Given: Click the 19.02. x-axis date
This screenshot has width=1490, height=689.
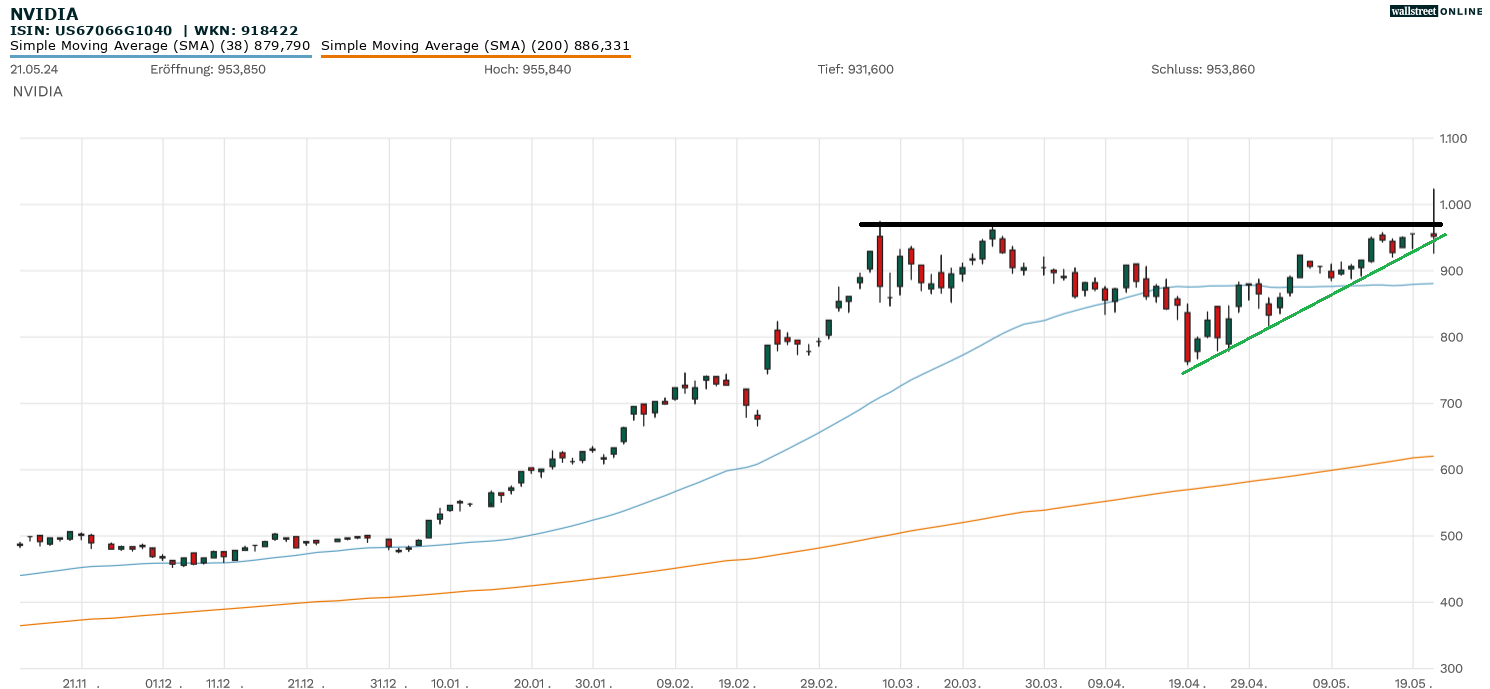Looking at the screenshot, I should [x=737, y=682].
